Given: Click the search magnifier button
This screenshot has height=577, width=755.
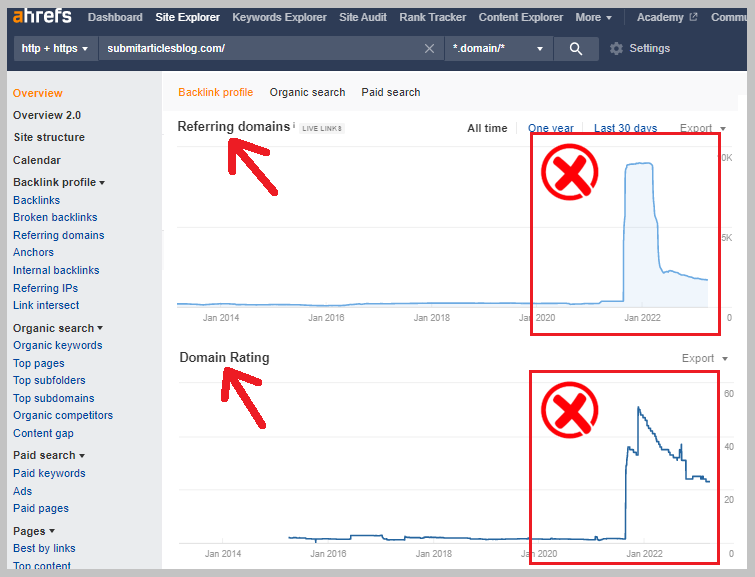Looking at the screenshot, I should pyautogui.click(x=576, y=49).
